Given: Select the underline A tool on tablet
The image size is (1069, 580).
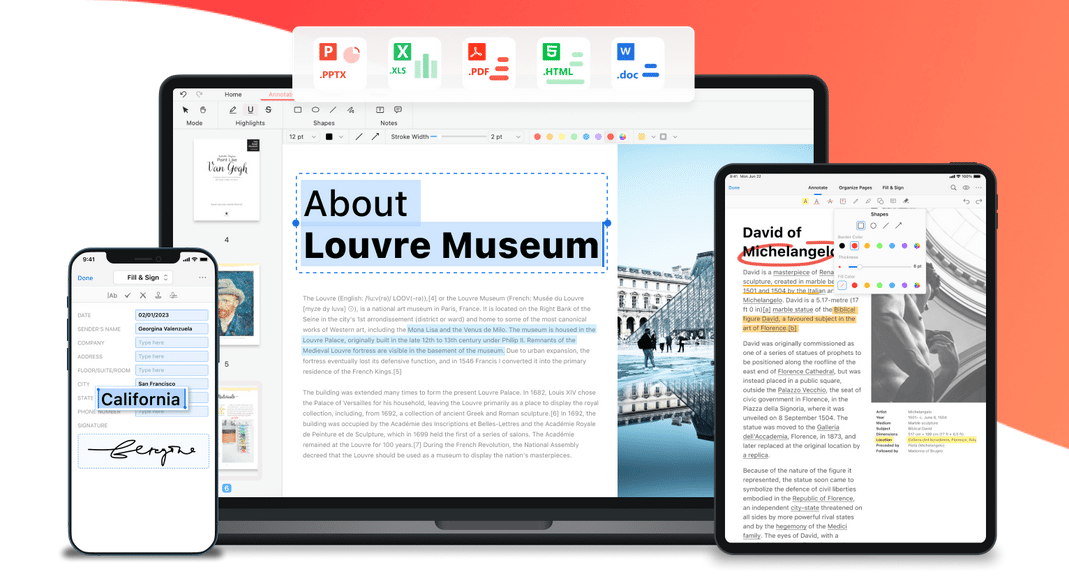Looking at the screenshot, I should (817, 202).
